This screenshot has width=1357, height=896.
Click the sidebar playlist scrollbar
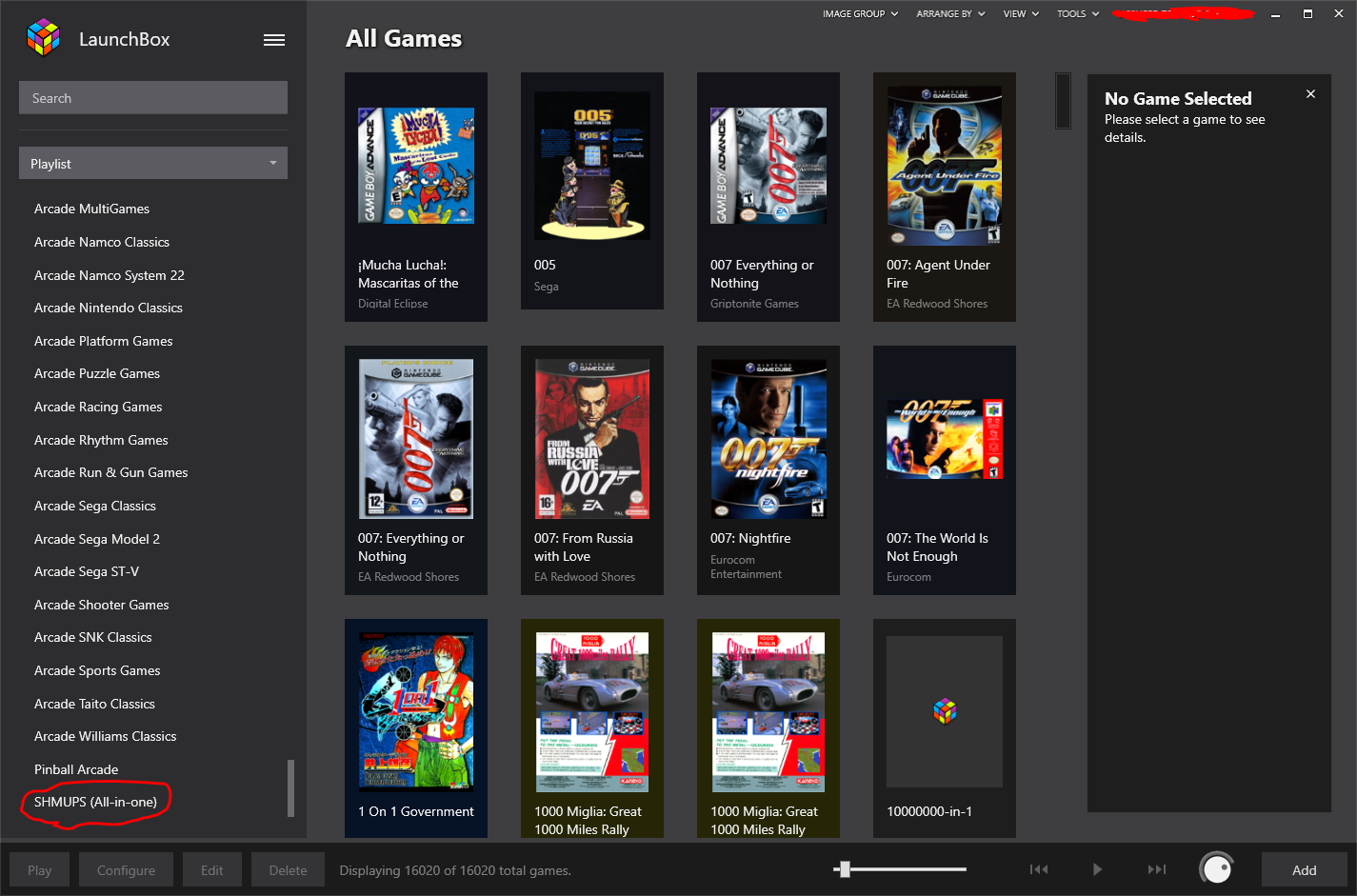[290, 788]
